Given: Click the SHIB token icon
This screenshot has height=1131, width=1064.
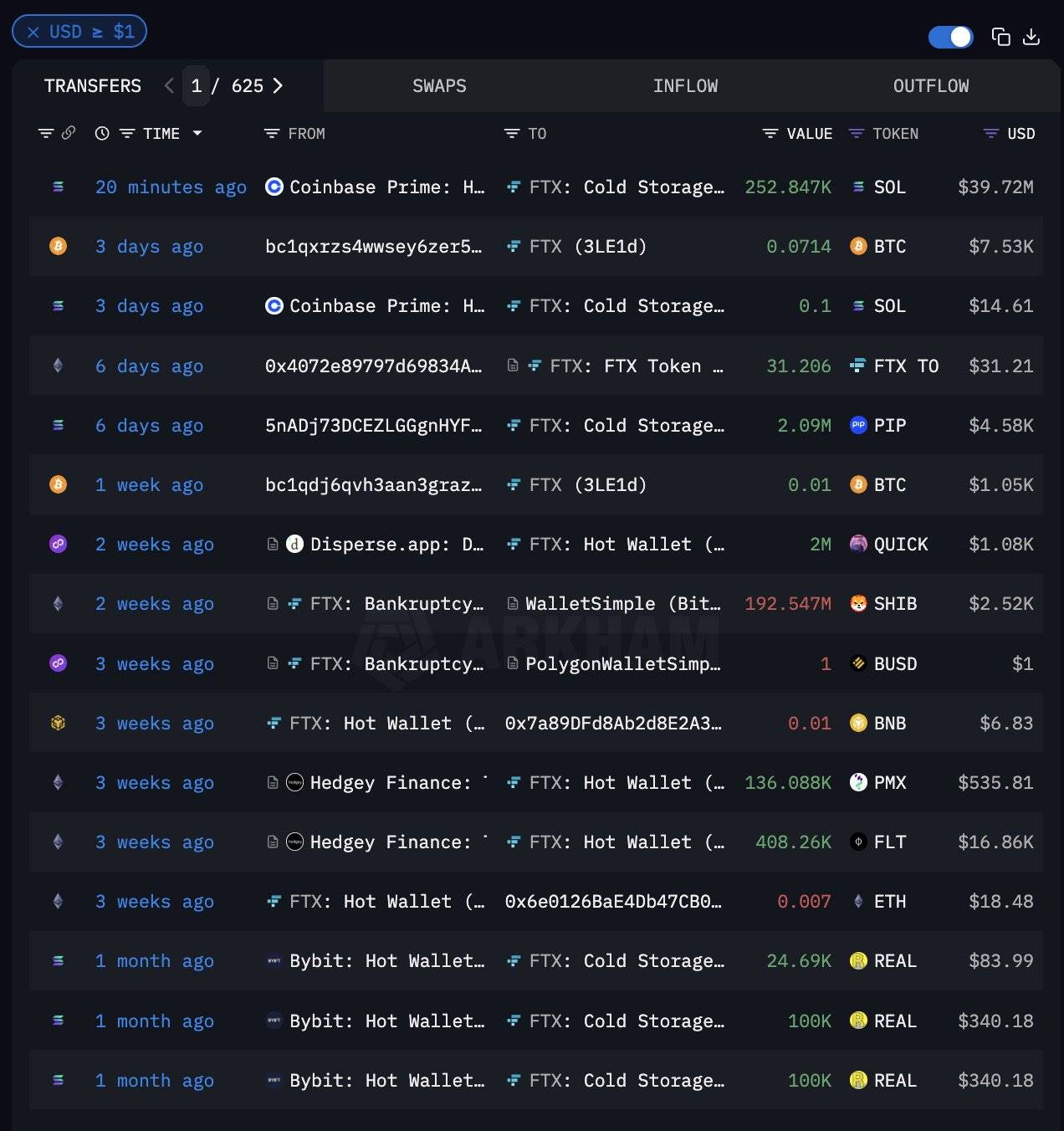Looking at the screenshot, I should 858,604.
